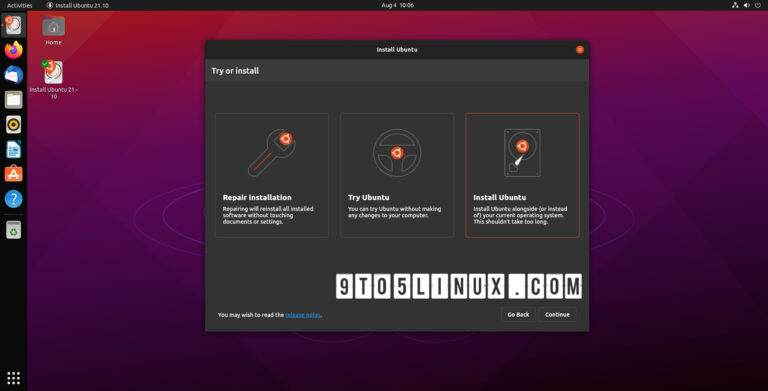Select the Try Ubuntu steering wheel option
This screenshot has width=768, height=391.
coord(397,175)
